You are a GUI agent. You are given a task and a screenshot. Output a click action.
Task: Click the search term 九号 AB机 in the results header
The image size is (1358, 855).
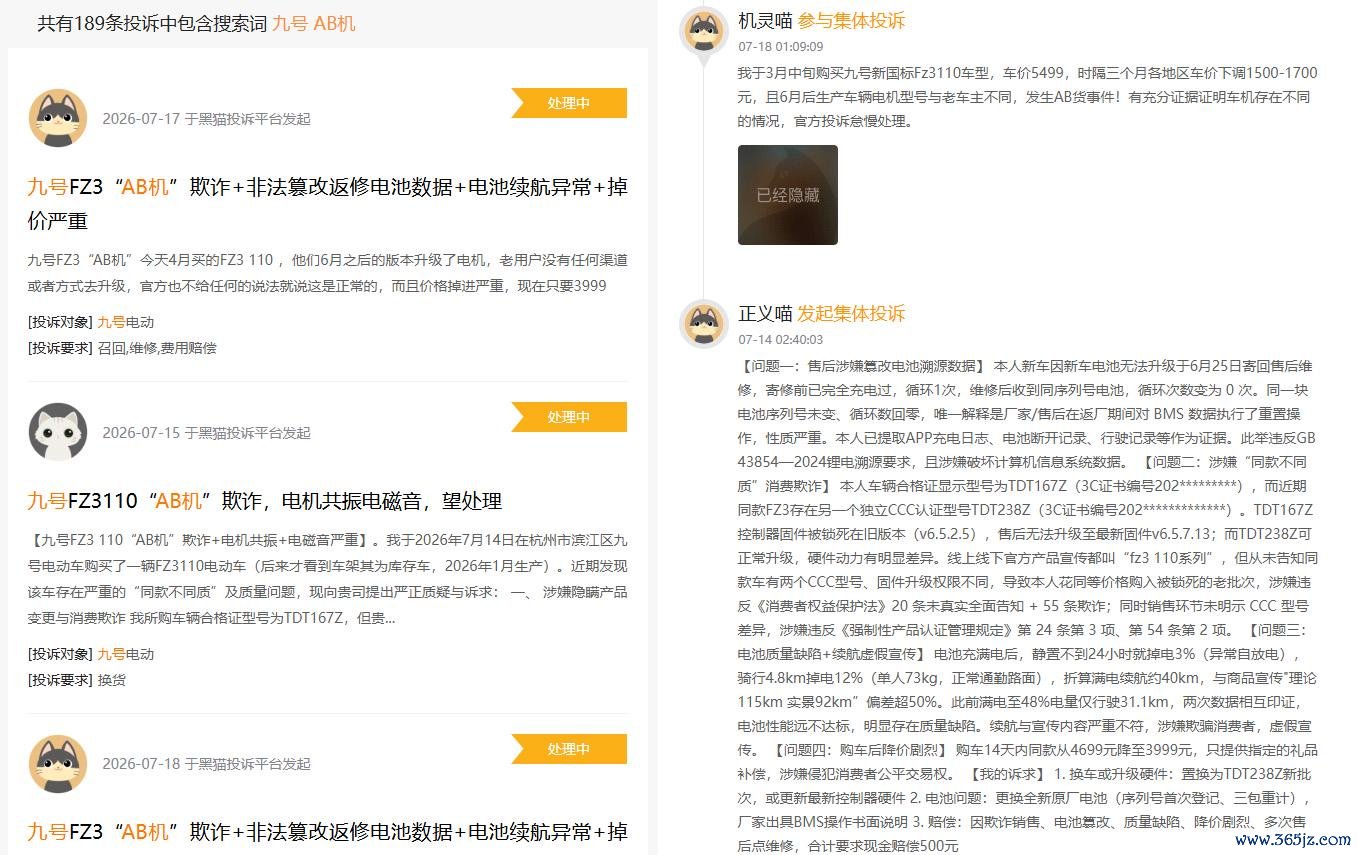click(314, 23)
